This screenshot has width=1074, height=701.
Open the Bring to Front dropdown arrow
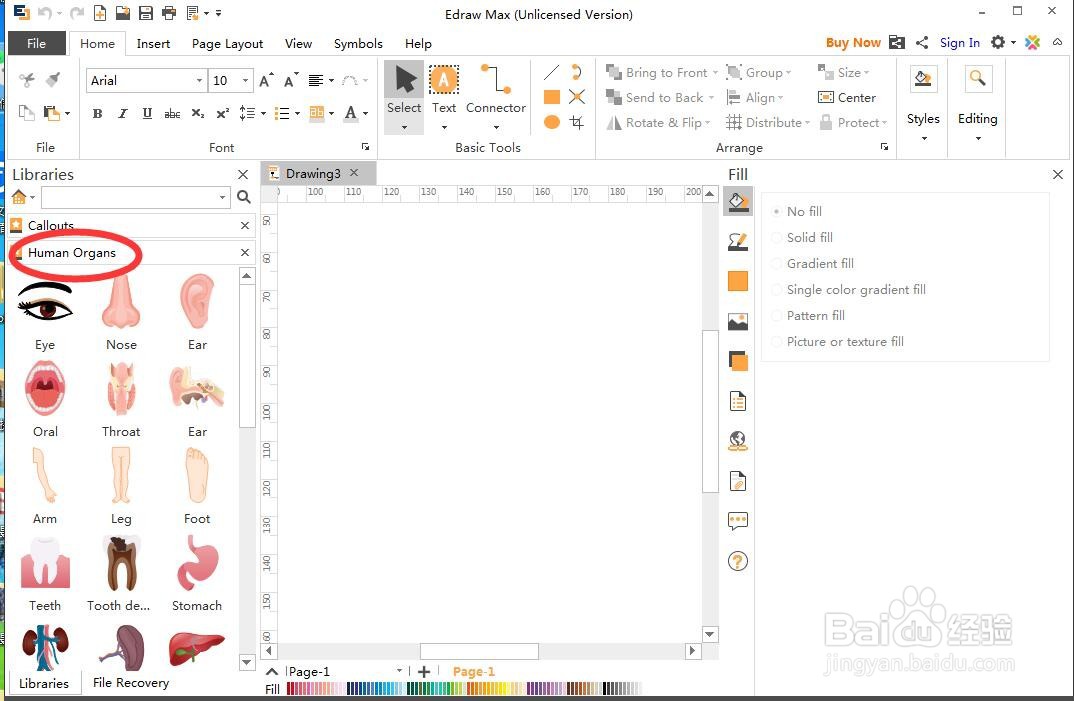click(x=715, y=73)
